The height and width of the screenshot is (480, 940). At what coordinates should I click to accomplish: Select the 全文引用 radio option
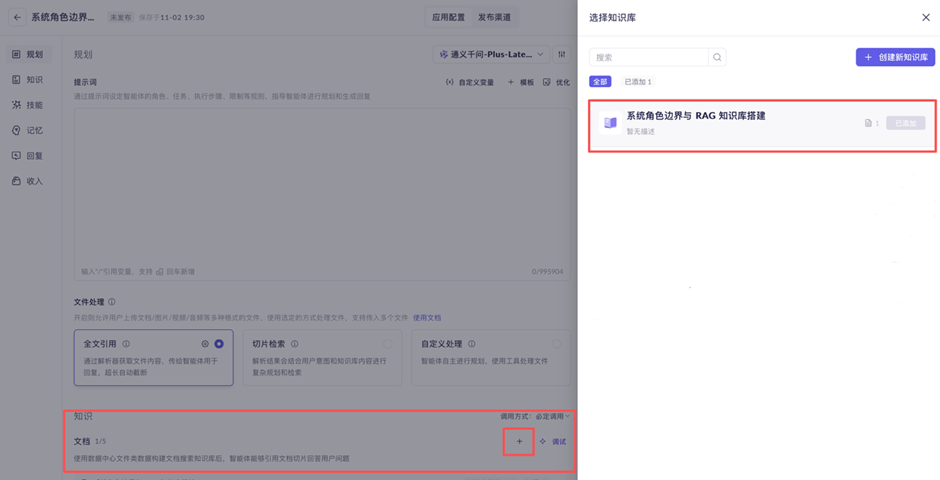point(219,344)
